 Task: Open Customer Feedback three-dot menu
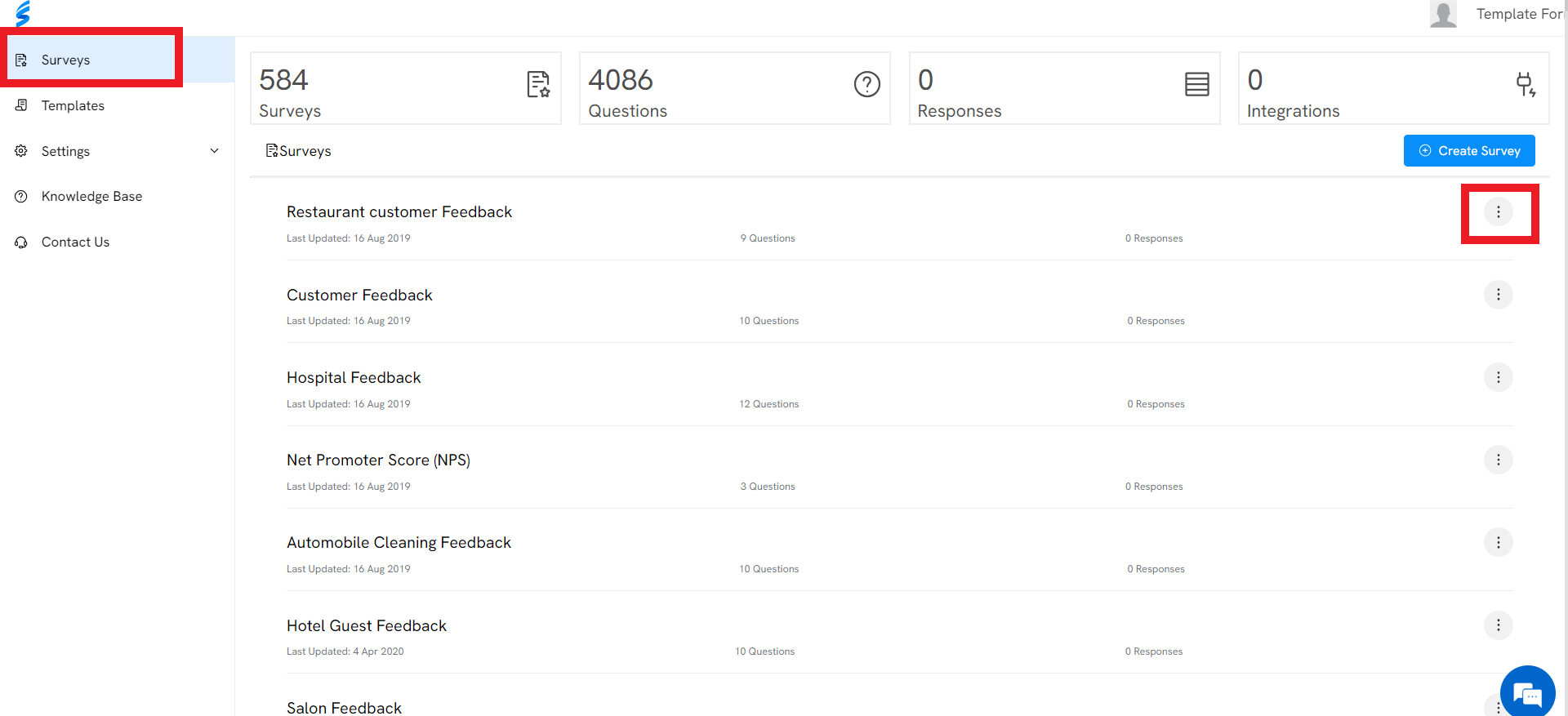(x=1499, y=295)
